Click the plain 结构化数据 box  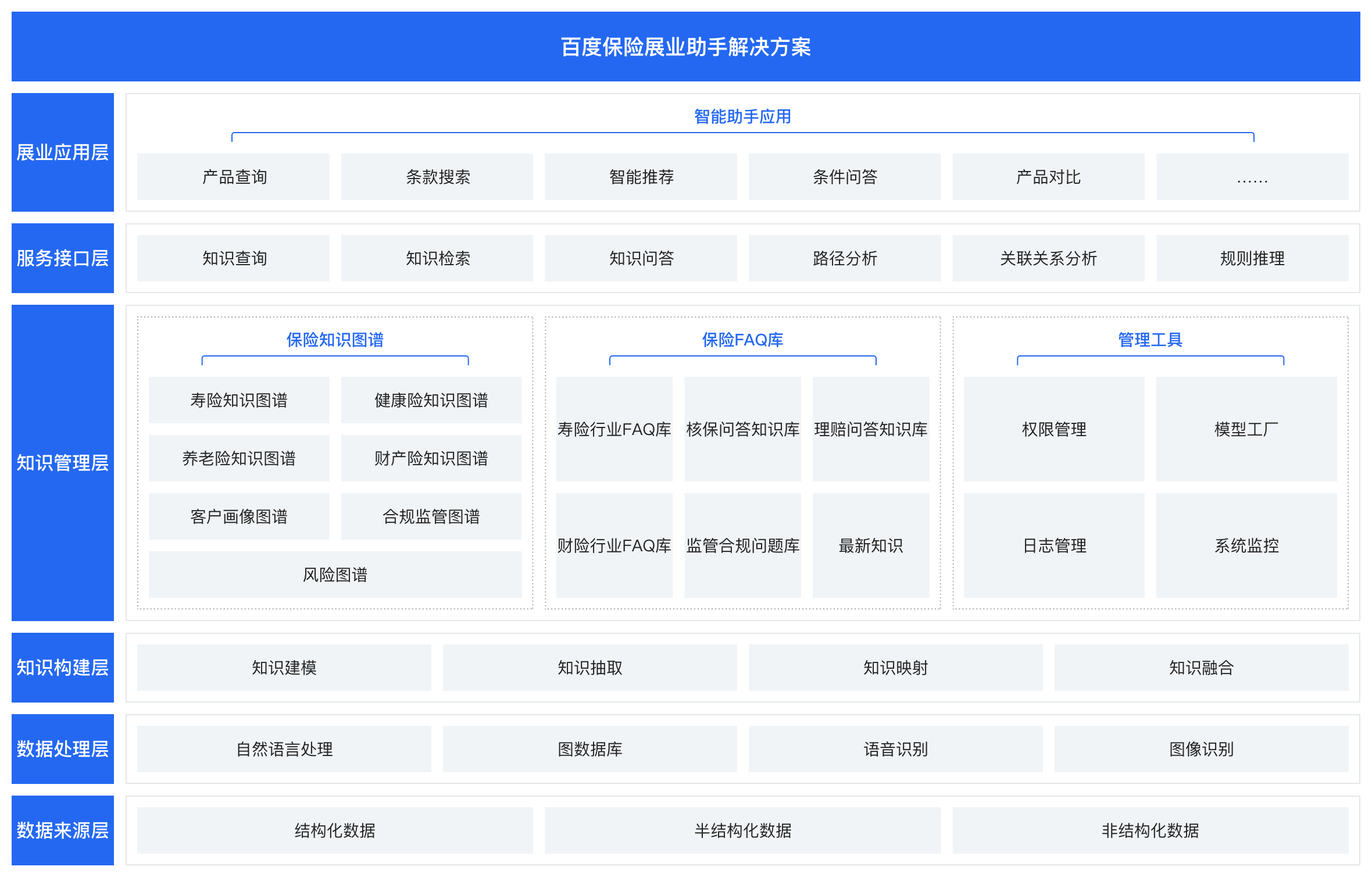click(335, 830)
